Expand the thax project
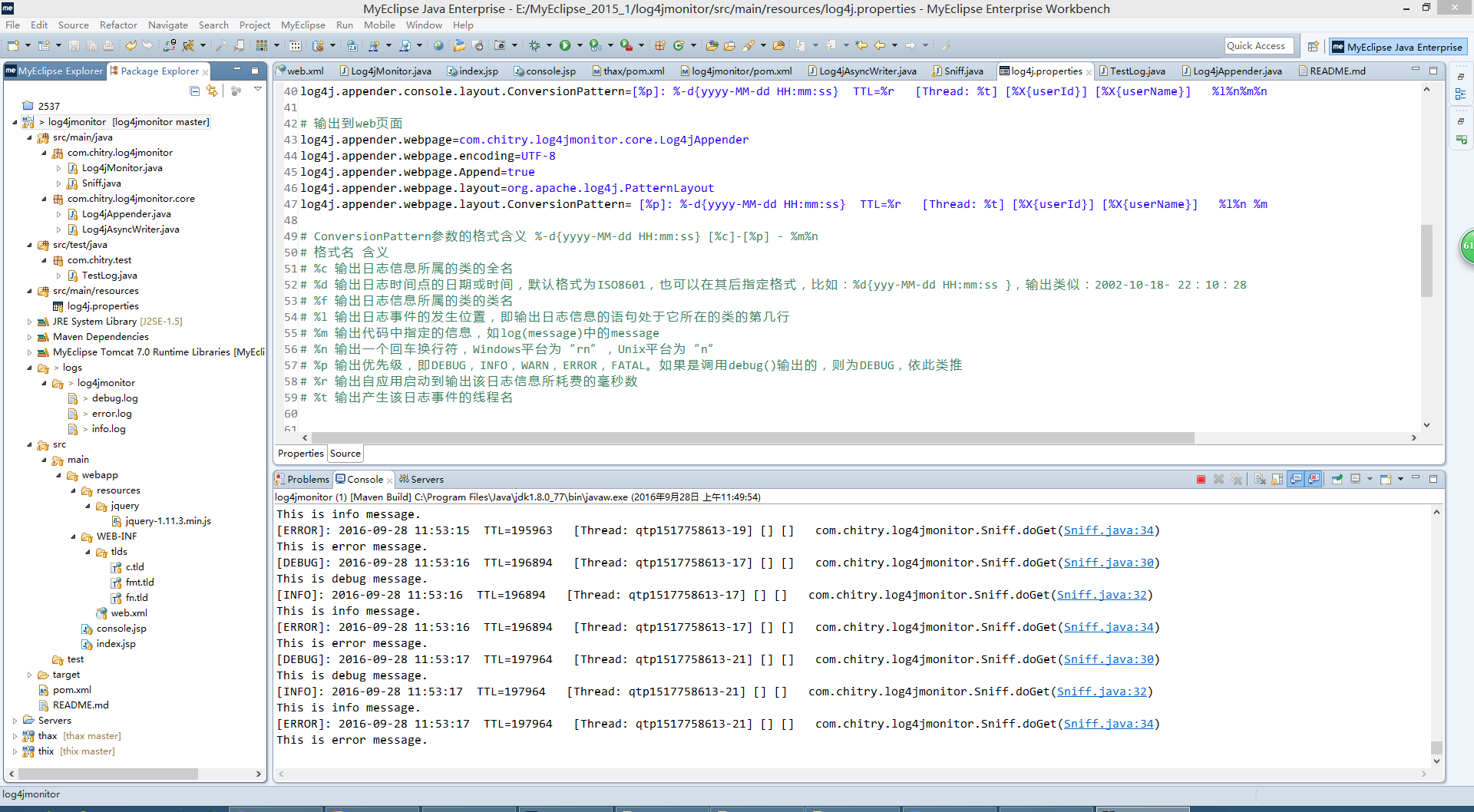Screen dimensions: 1474x812 [x=15, y=736]
